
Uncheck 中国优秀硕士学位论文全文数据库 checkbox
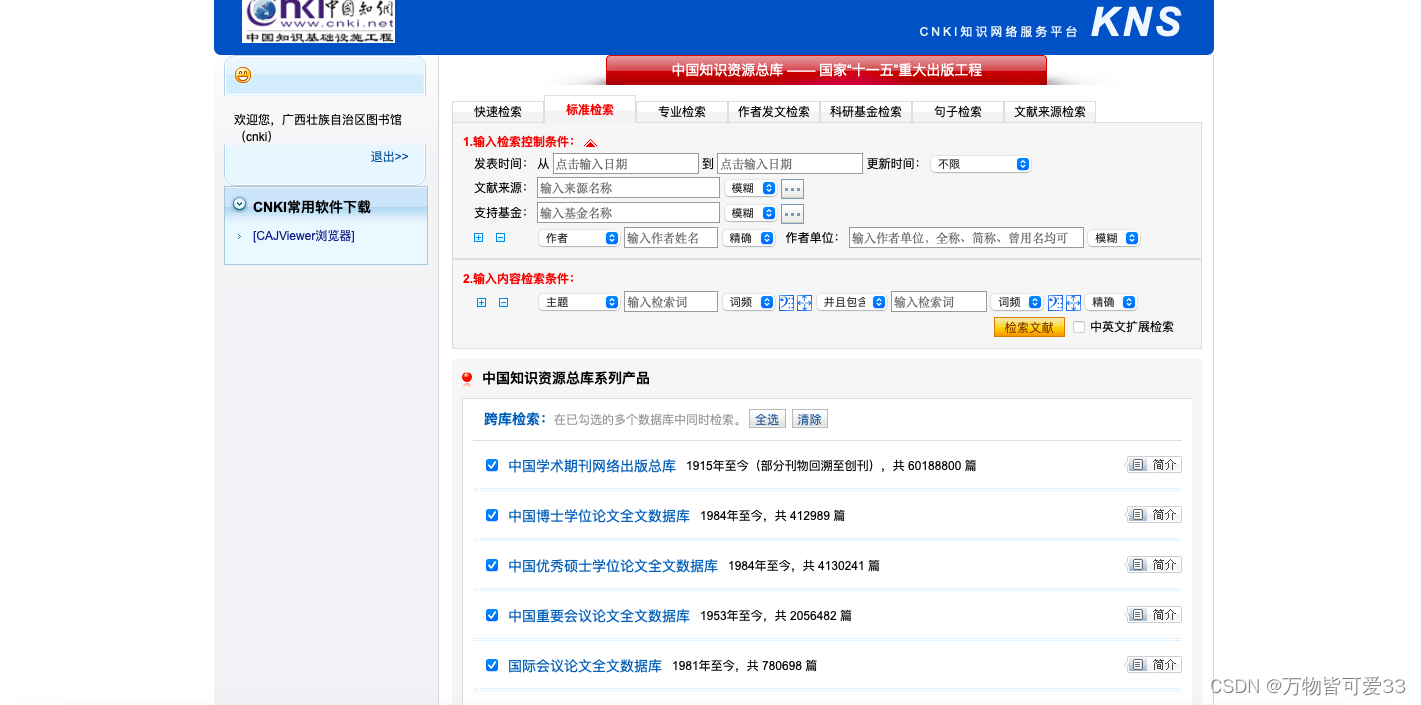tap(492, 565)
